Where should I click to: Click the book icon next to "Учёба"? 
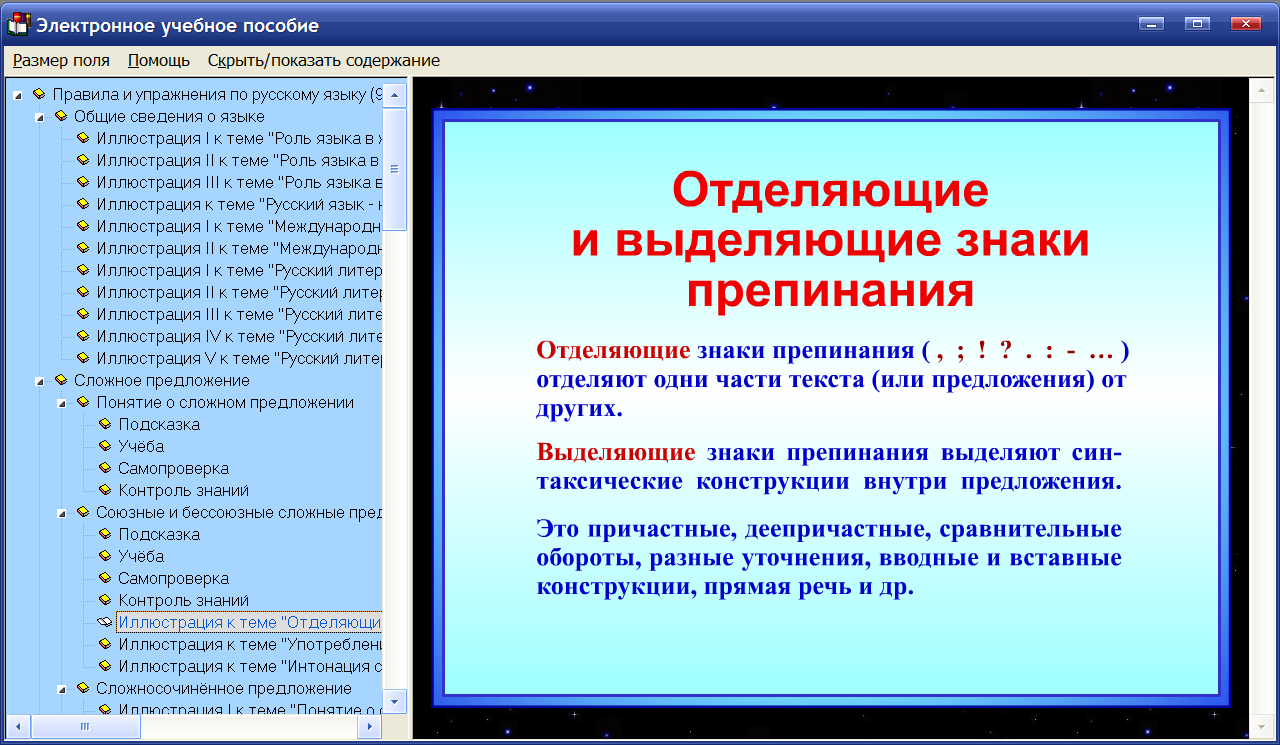tap(103, 446)
